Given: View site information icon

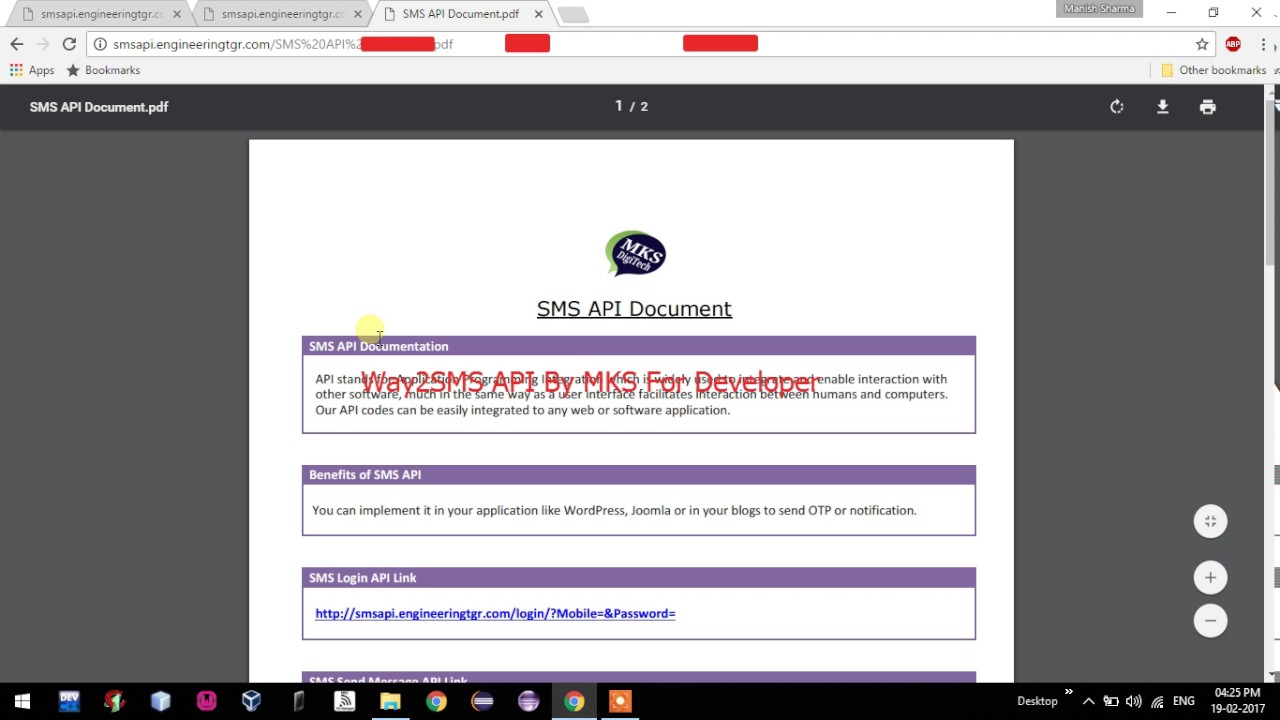Looking at the screenshot, I should (100, 44).
